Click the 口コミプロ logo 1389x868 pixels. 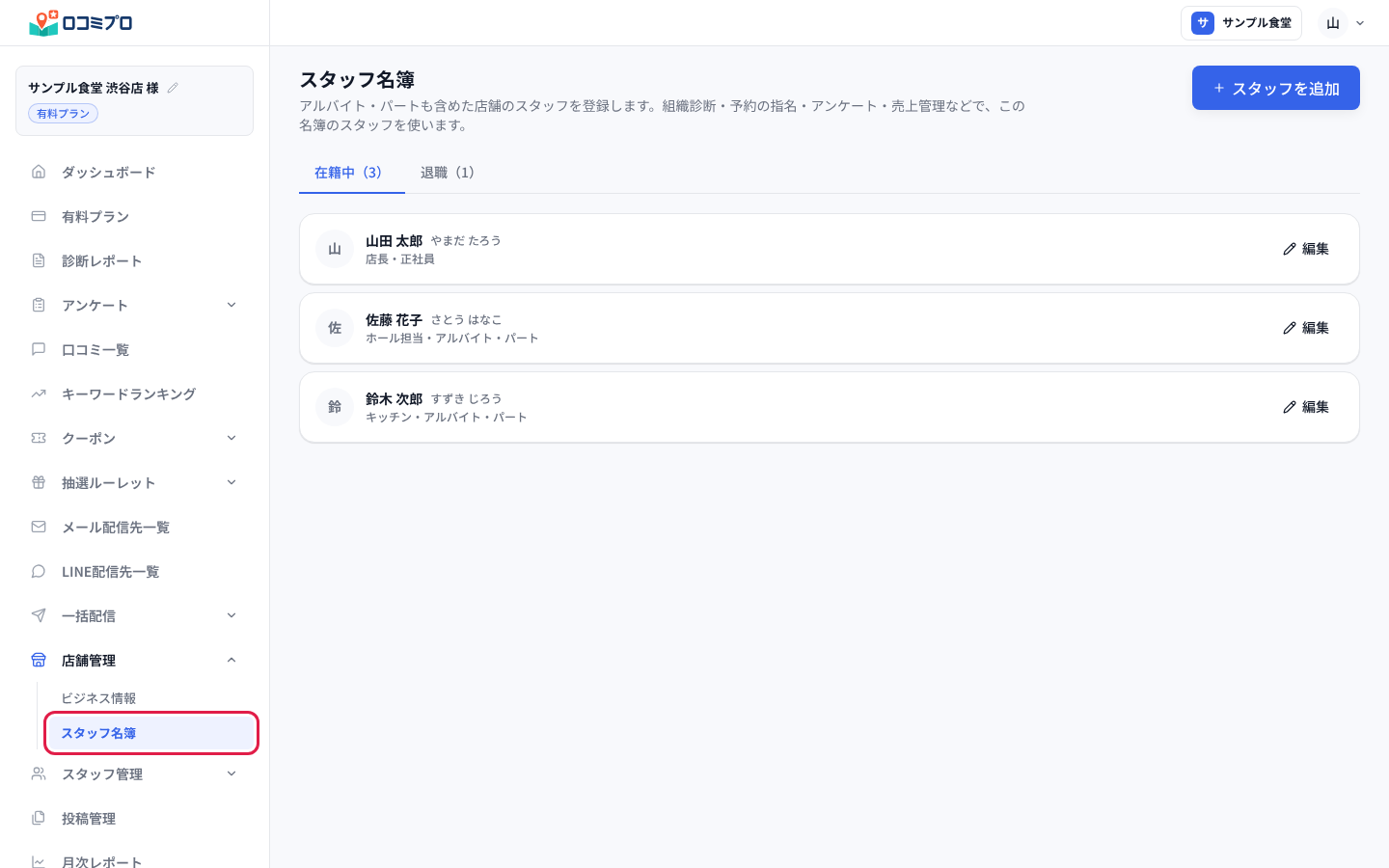tap(81, 22)
